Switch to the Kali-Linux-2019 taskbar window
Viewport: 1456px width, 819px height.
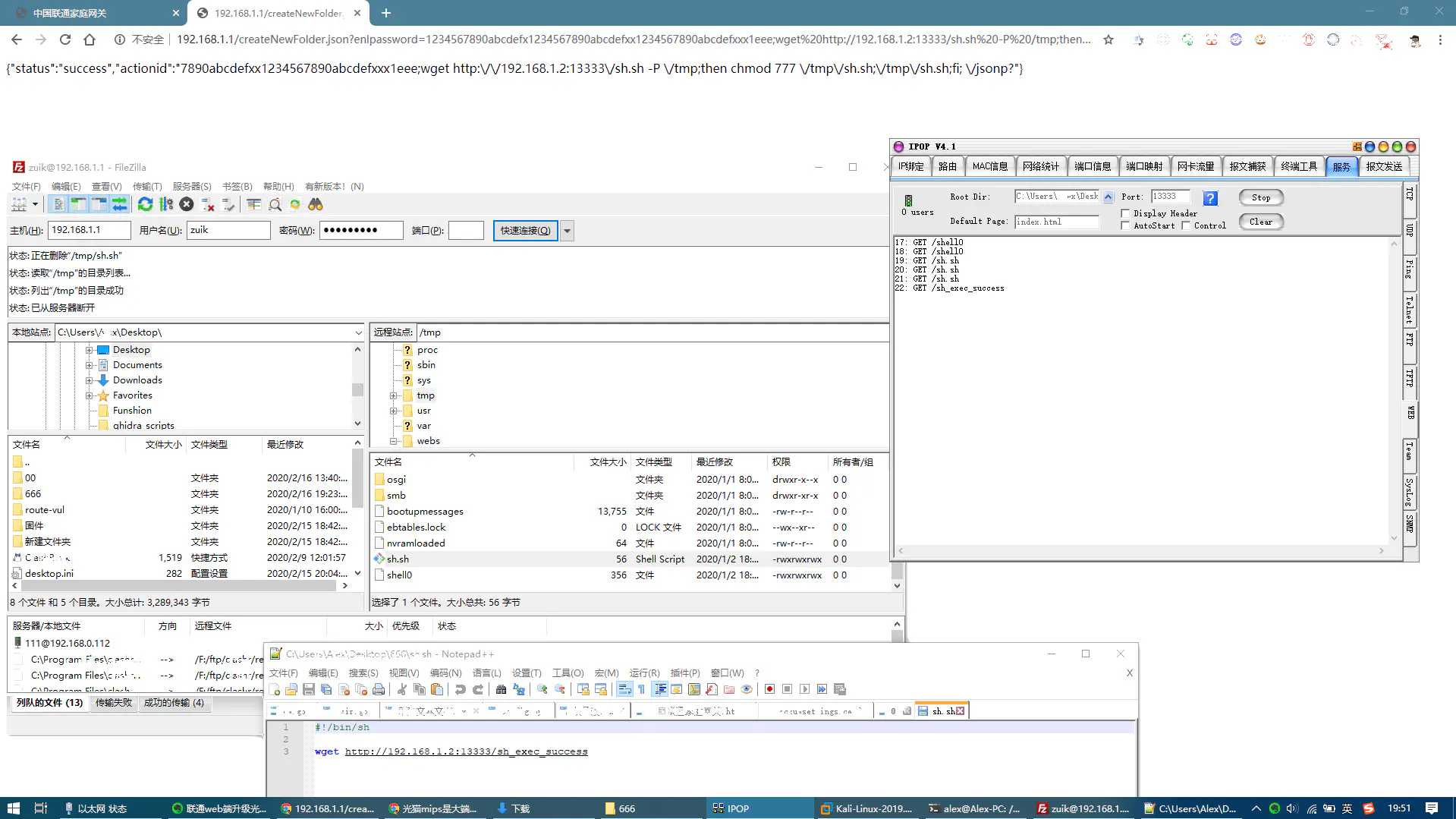click(x=865, y=808)
